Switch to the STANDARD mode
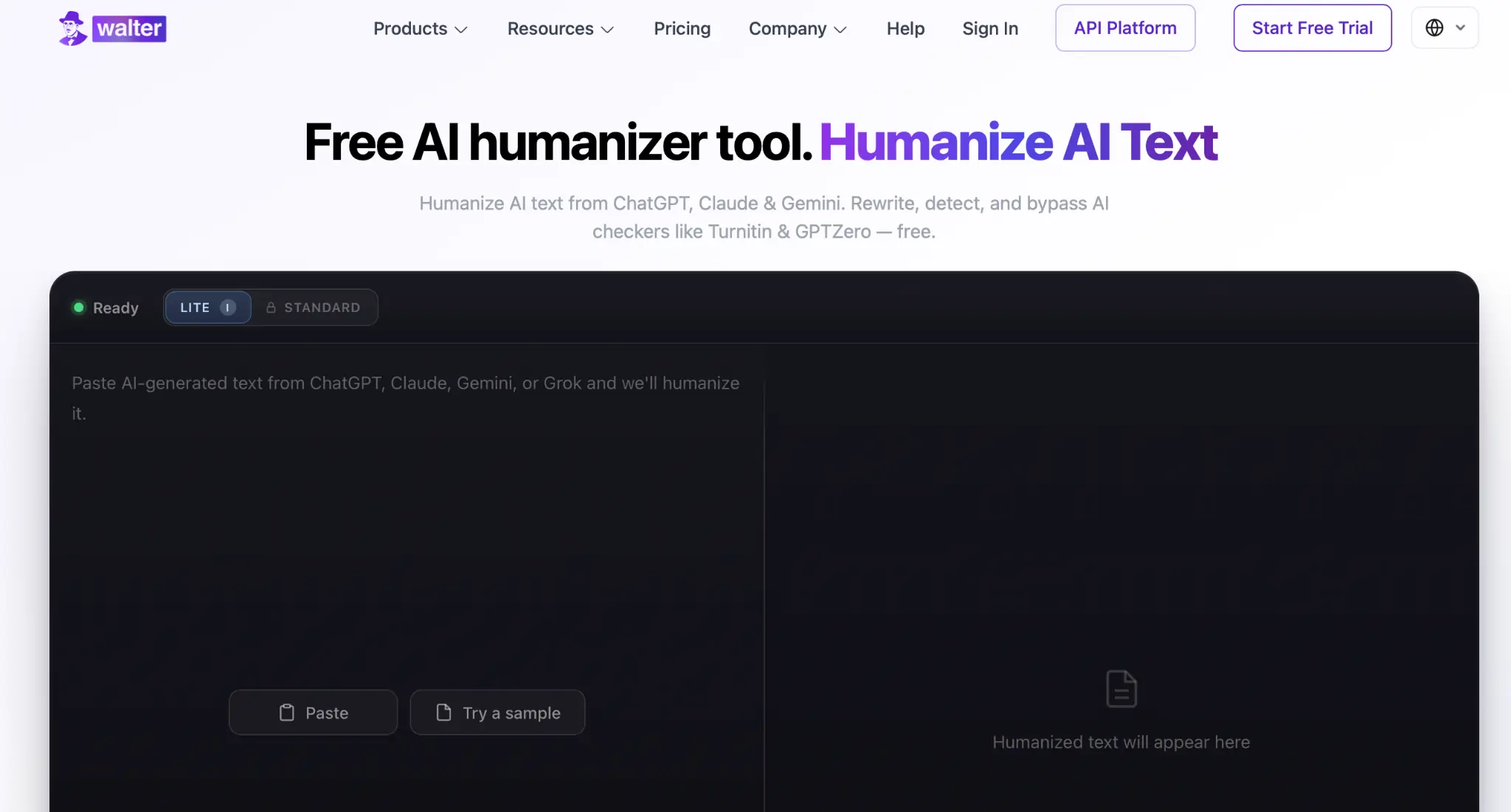 pyautogui.click(x=314, y=308)
